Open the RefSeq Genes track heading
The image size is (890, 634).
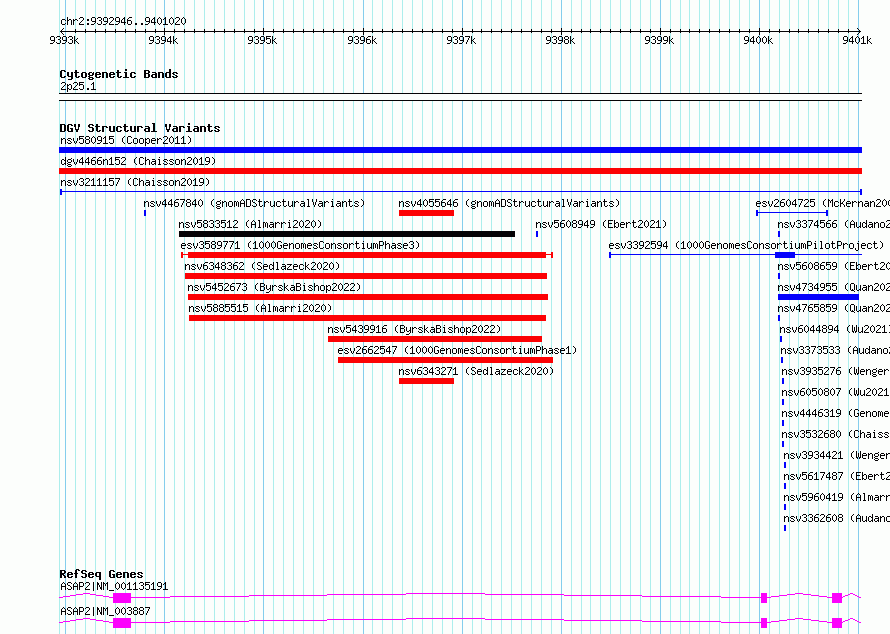coord(101,574)
